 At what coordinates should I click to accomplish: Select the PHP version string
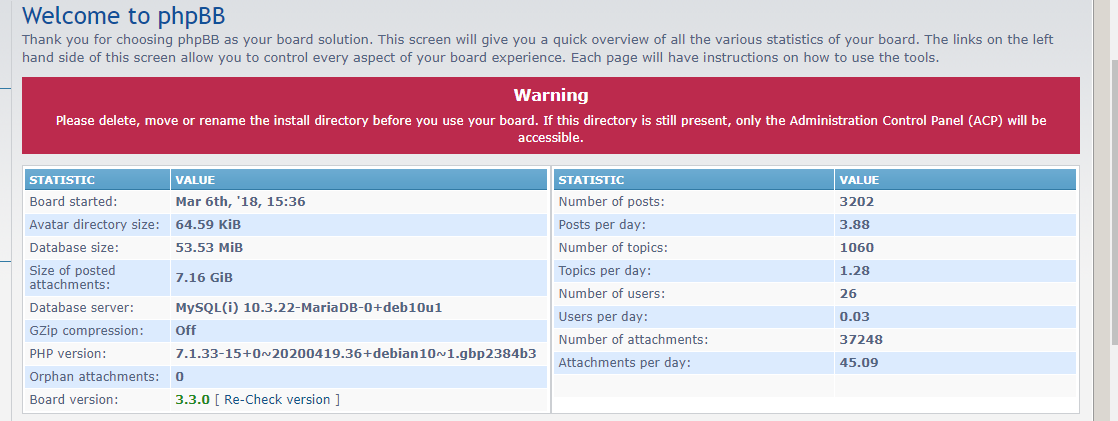pos(355,354)
